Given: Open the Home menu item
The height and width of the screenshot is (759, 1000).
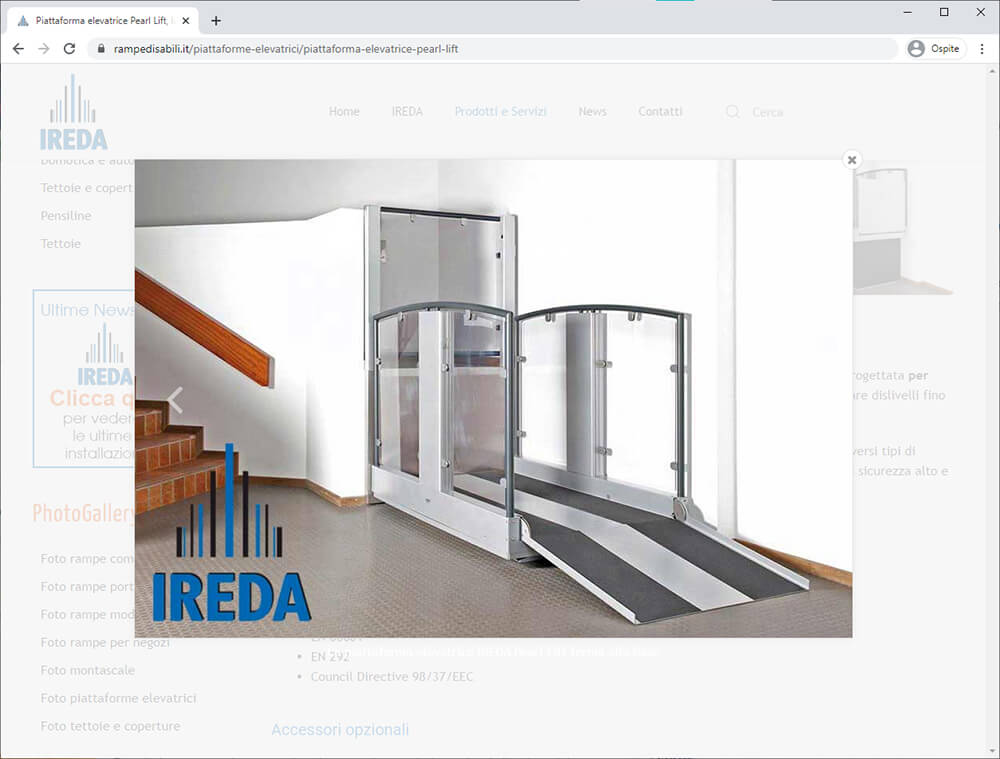Looking at the screenshot, I should [344, 112].
